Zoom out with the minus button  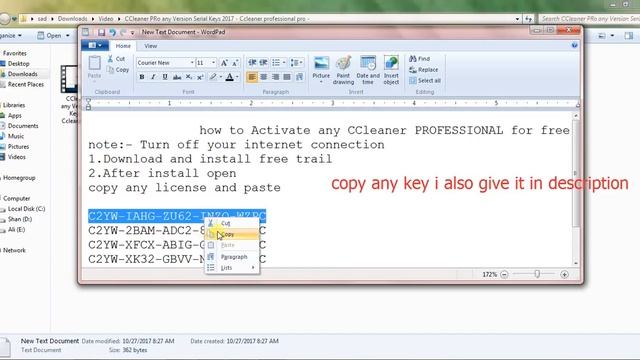tap(504, 275)
